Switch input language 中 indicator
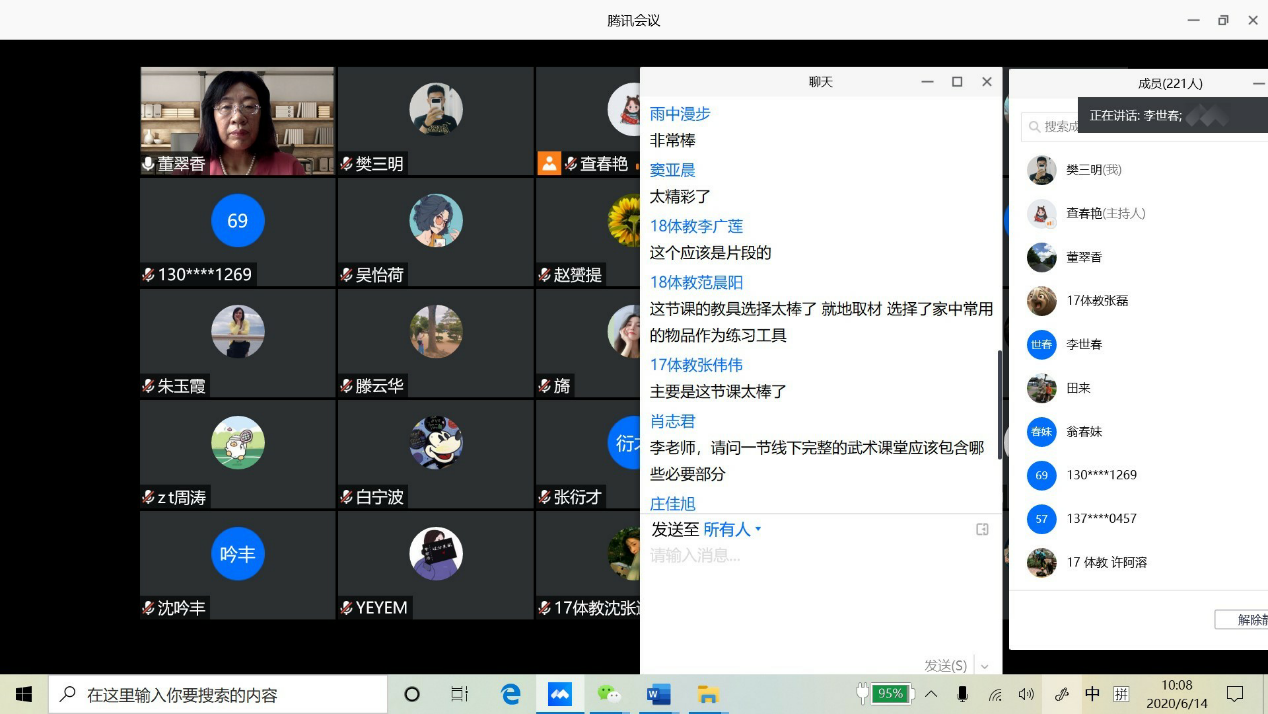1268x714 pixels. point(1093,694)
